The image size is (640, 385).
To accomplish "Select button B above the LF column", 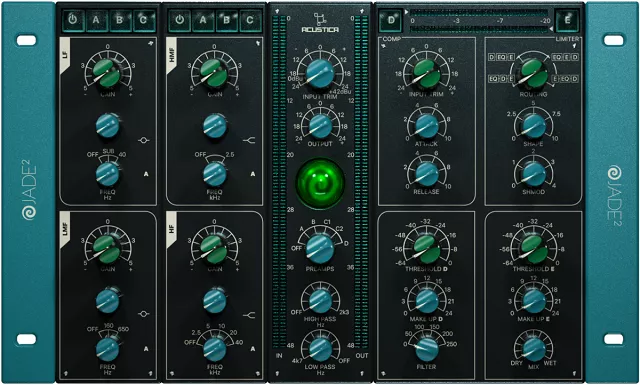I will click(x=120, y=20).
